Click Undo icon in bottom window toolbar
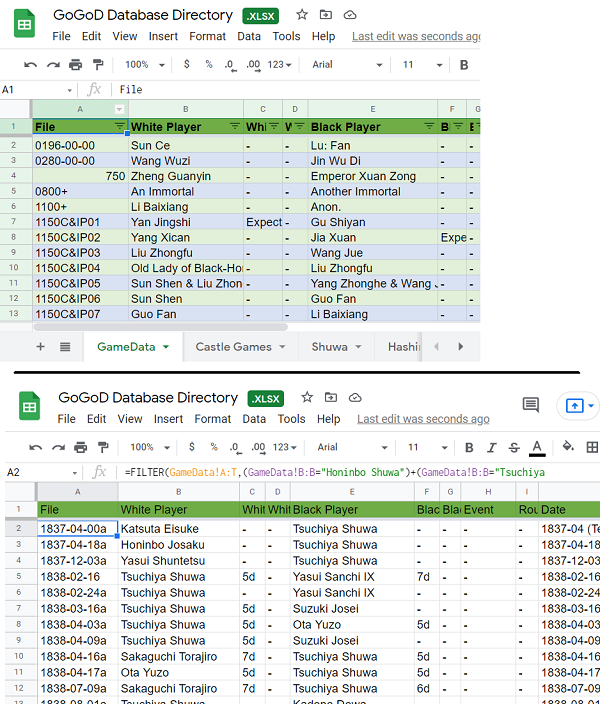The image size is (600, 704). (x=36, y=447)
